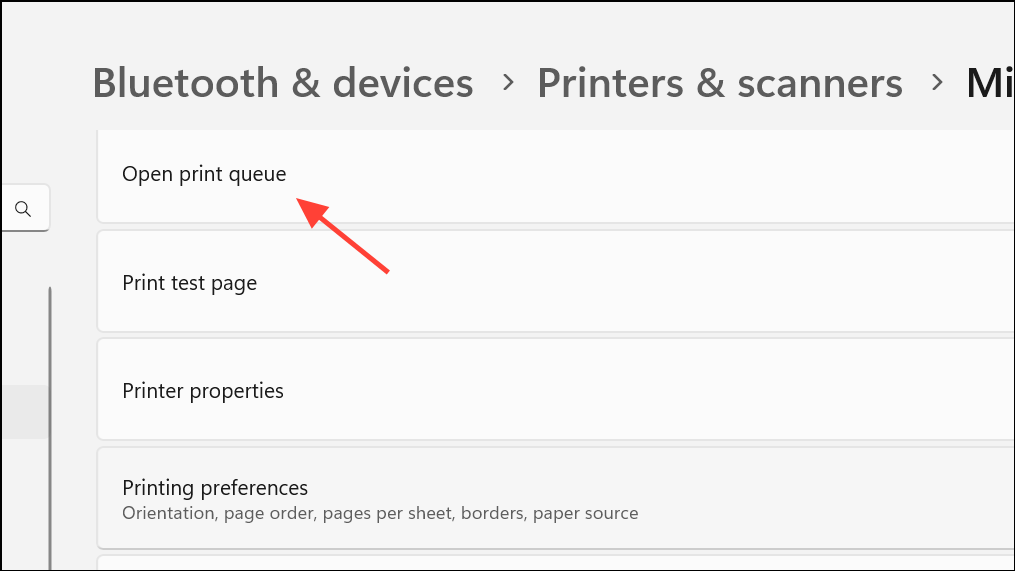Print test page
The height and width of the screenshot is (571, 1015).
pos(190,283)
